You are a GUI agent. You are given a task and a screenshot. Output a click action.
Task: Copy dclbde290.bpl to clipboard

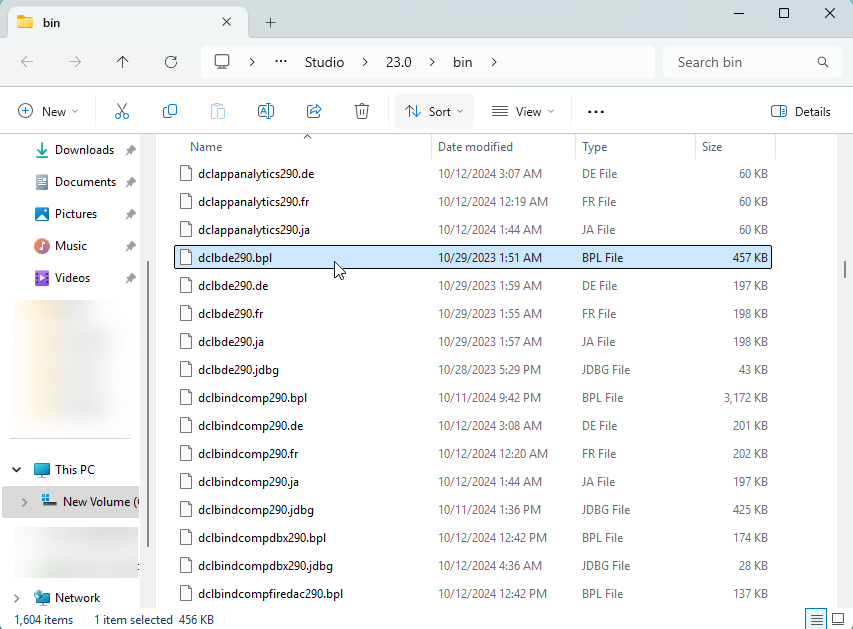pos(170,111)
